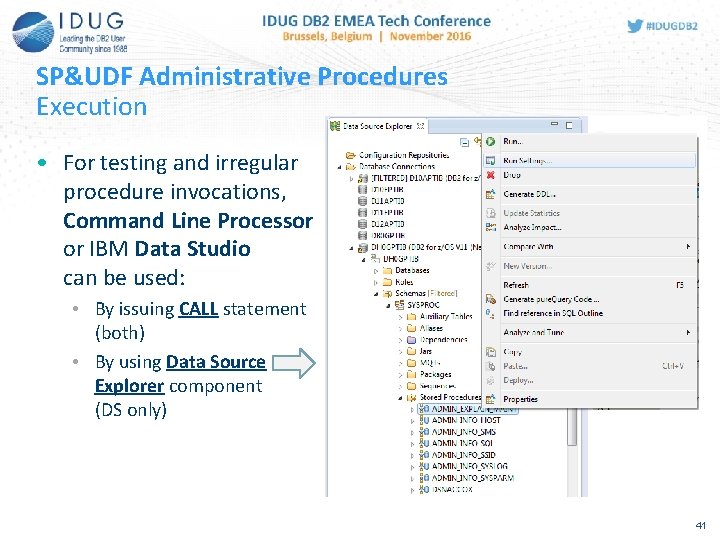Collapse the SYSPROC schema node
The height and width of the screenshot is (540, 720).
coord(388,305)
